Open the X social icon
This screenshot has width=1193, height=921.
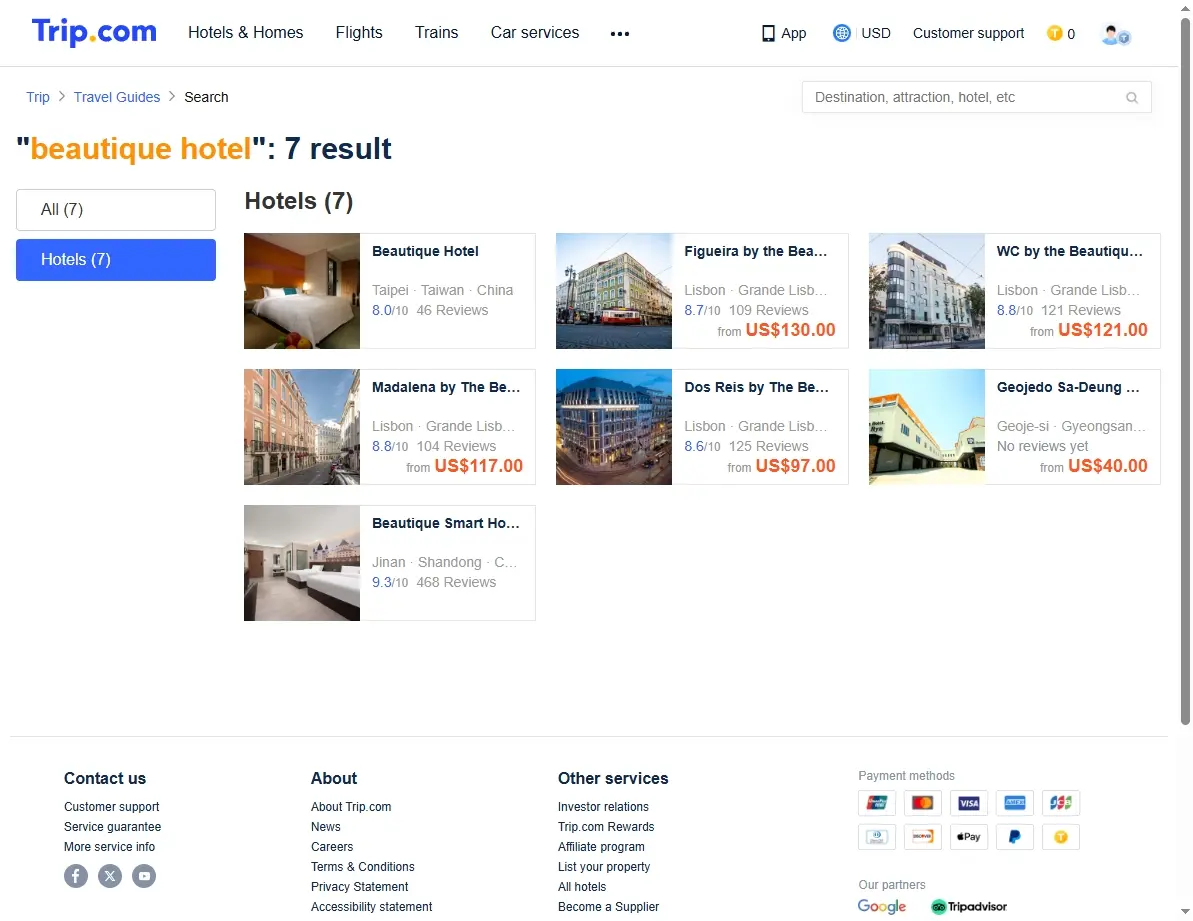pyautogui.click(x=110, y=876)
